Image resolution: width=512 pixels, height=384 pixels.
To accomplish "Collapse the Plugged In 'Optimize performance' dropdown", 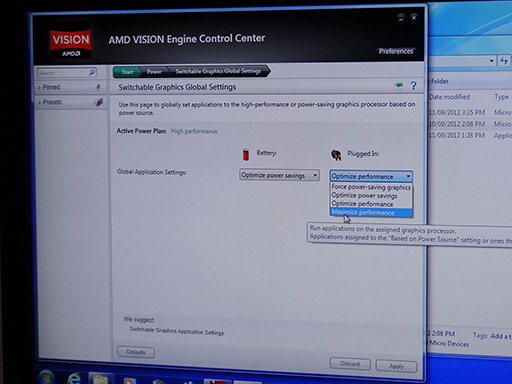I will point(371,176).
